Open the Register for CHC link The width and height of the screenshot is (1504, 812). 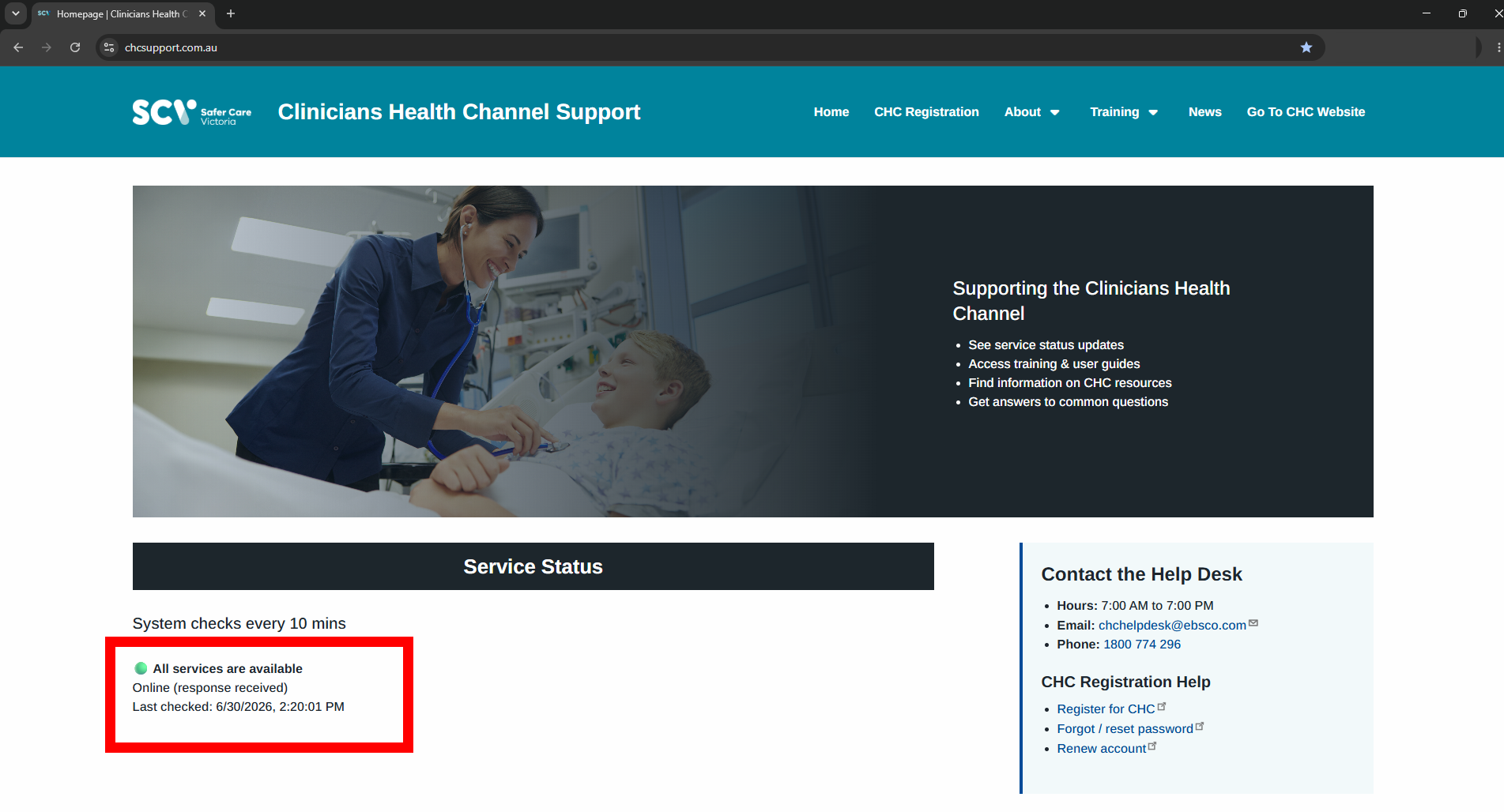point(1106,709)
